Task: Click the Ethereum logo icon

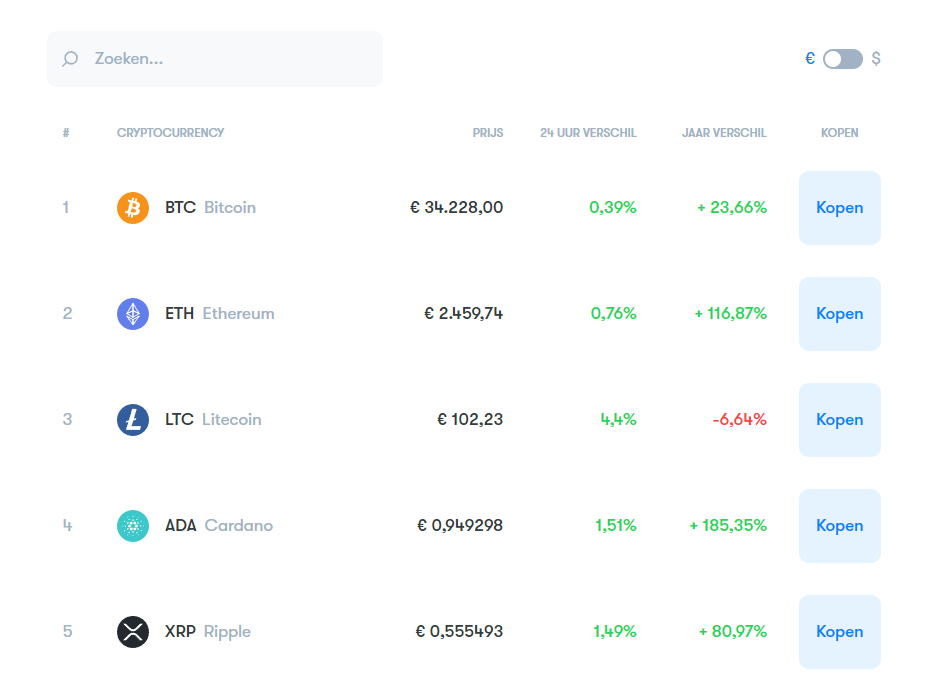Action: pos(133,314)
